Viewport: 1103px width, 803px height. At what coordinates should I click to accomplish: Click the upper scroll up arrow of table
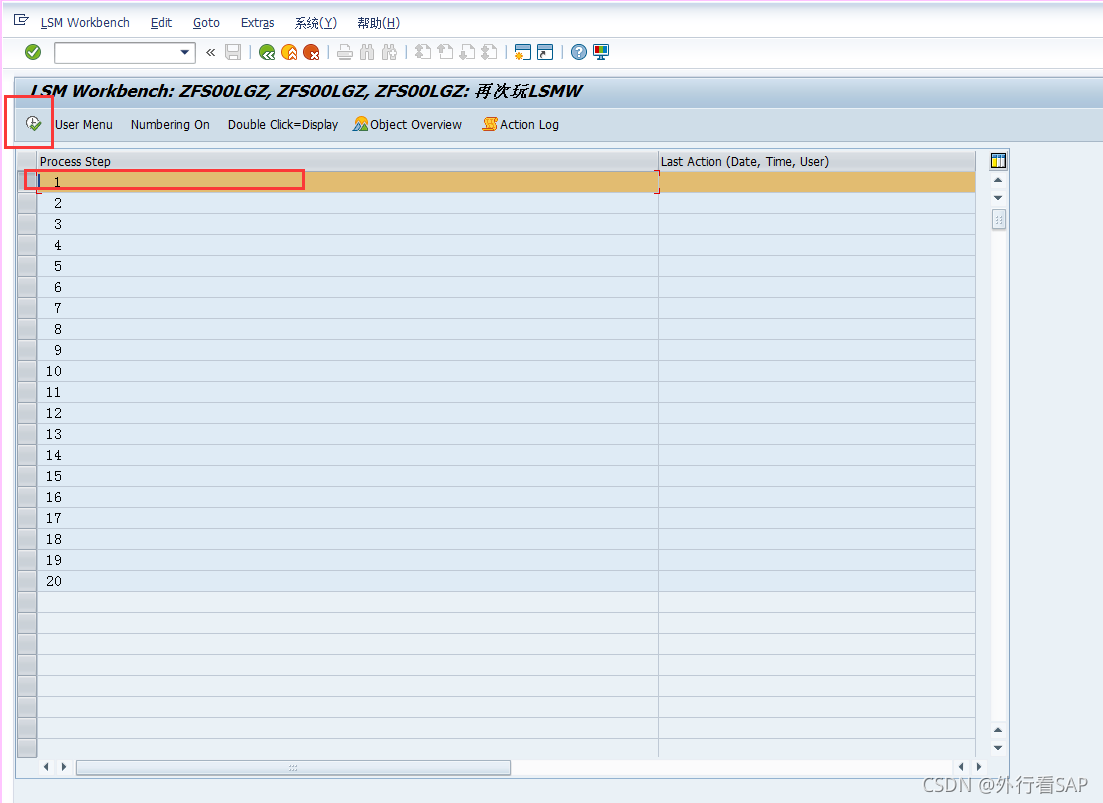pyautogui.click(x=997, y=181)
